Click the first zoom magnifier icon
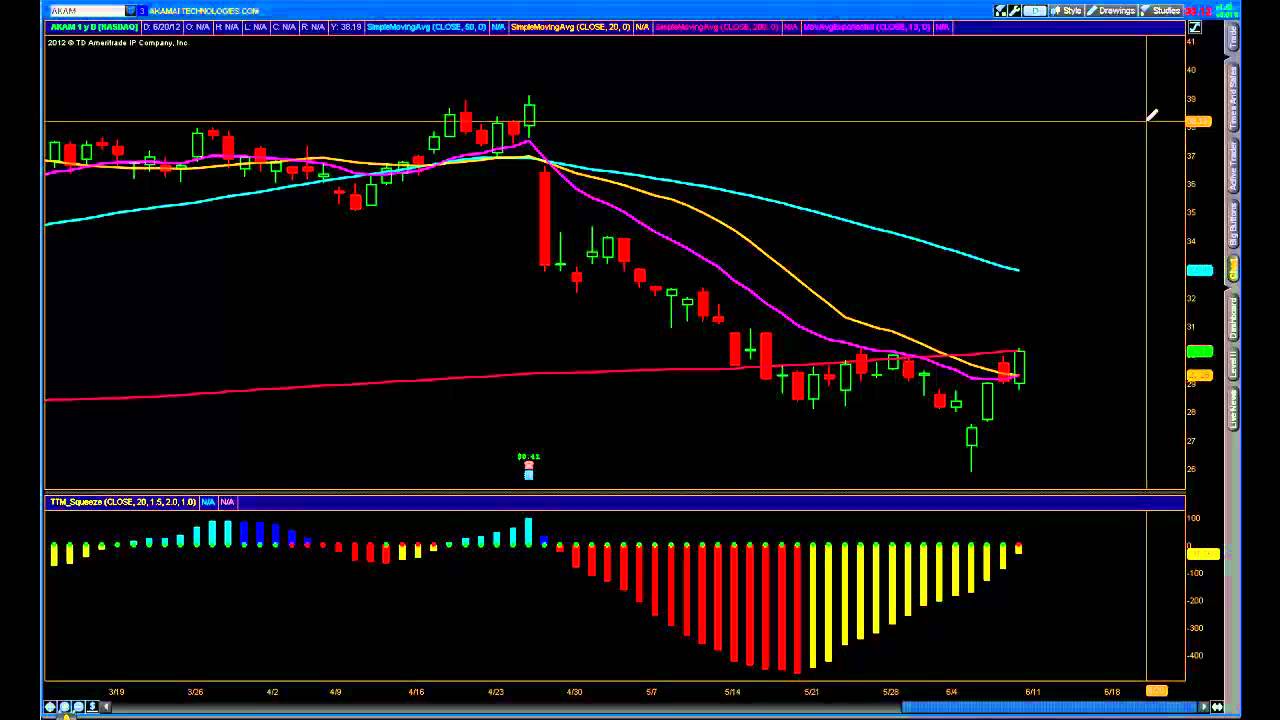This screenshot has width=1280, height=720. [64, 707]
